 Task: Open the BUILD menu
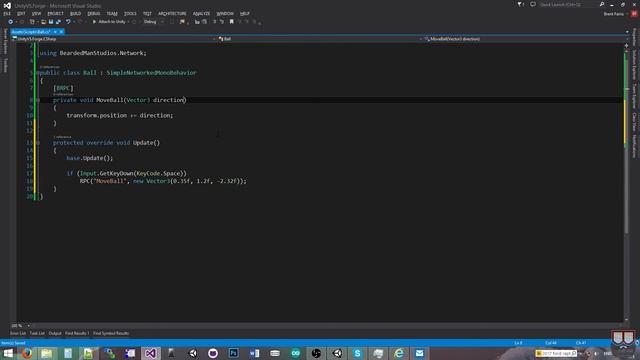click(x=75, y=13)
